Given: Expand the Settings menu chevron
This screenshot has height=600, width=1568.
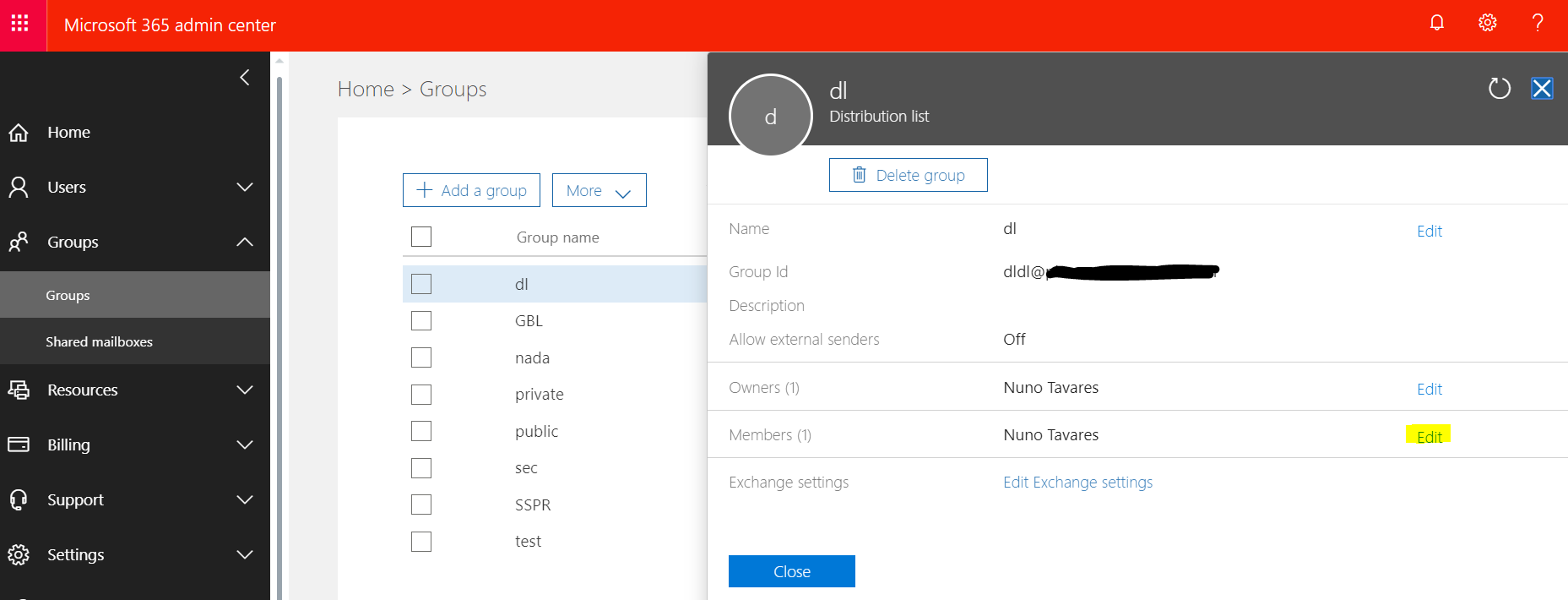Looking at the screenshot, I should point(245,554).
